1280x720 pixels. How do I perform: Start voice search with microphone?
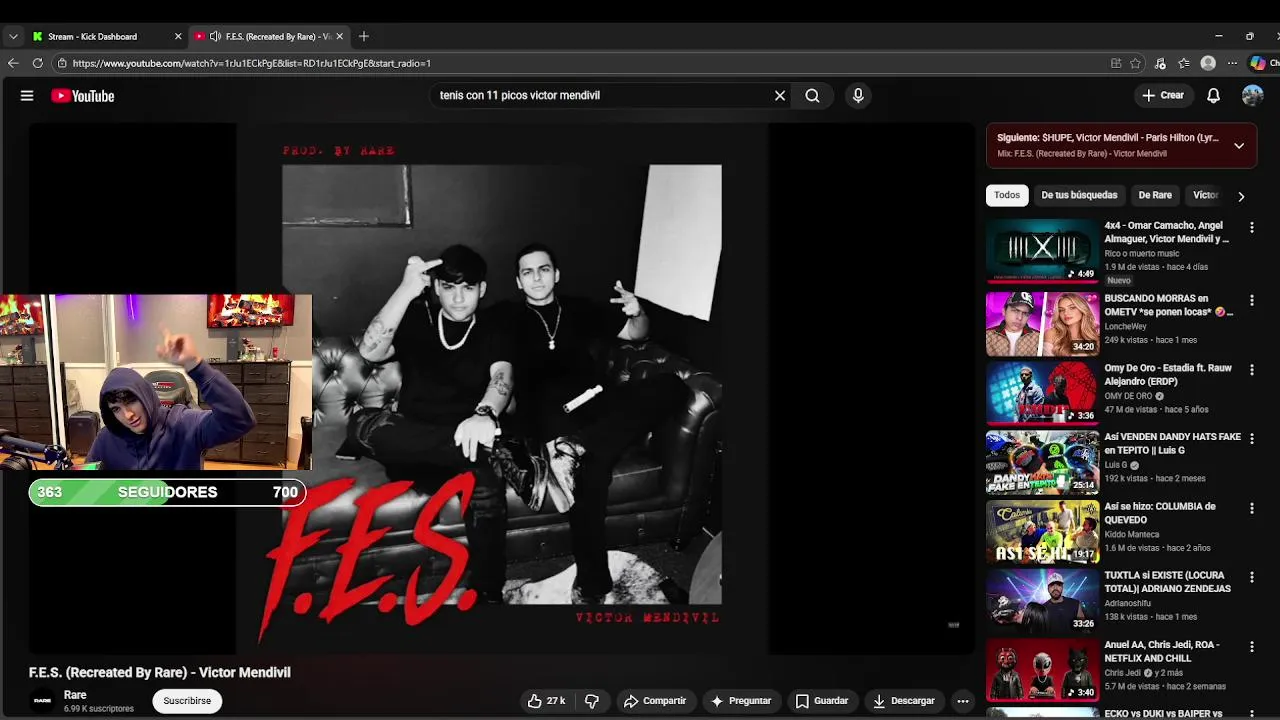857,96
